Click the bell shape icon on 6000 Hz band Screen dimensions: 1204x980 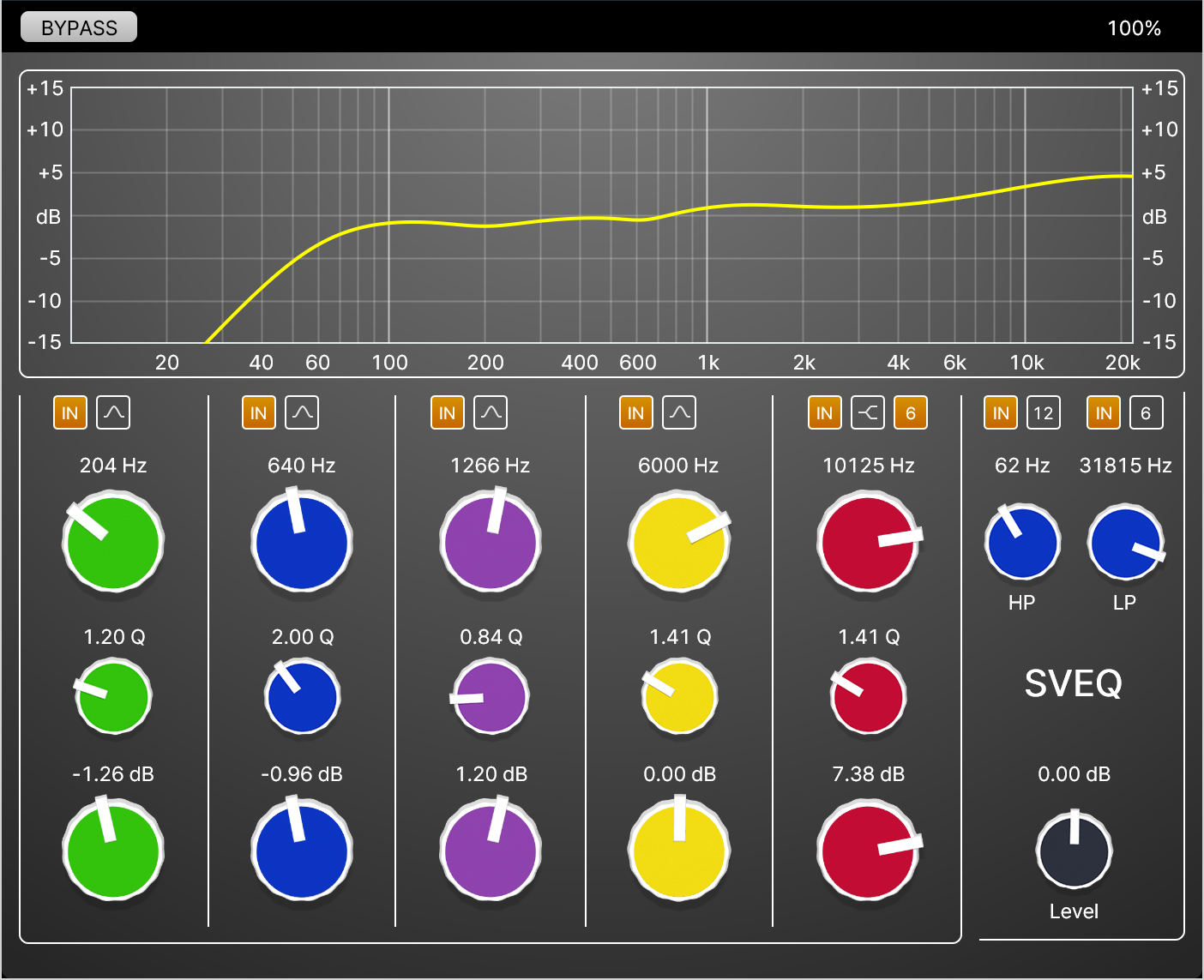(x=679, y=412)
